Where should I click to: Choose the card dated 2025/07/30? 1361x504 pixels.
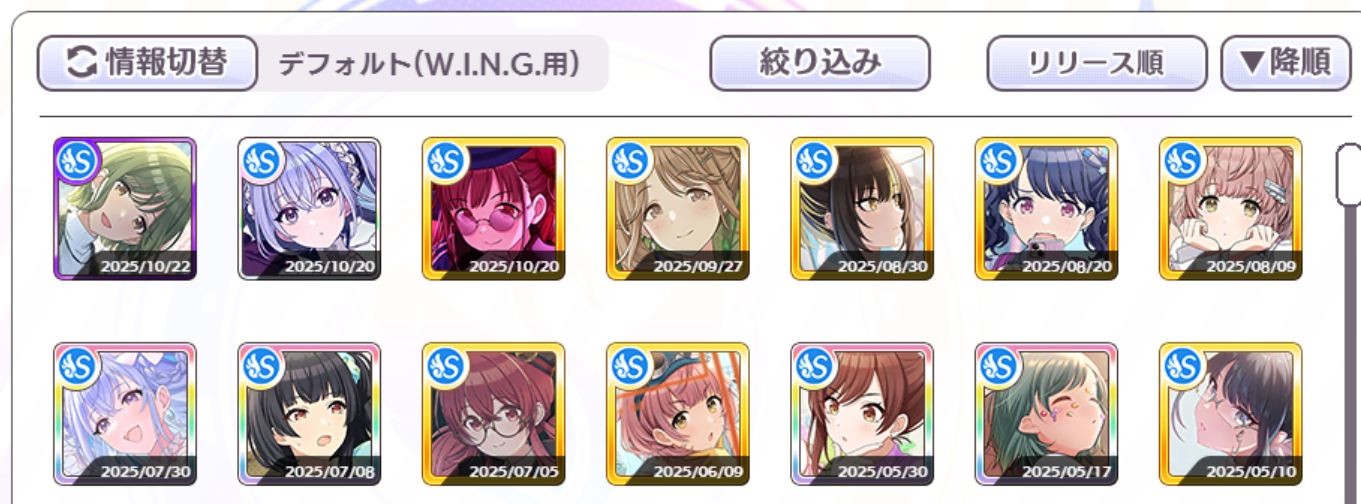point(125,414)
